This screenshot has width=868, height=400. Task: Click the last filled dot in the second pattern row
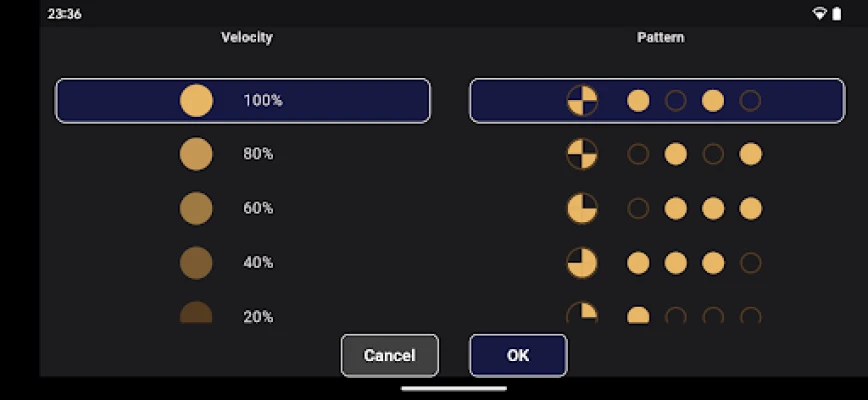[x=750, y=154]
